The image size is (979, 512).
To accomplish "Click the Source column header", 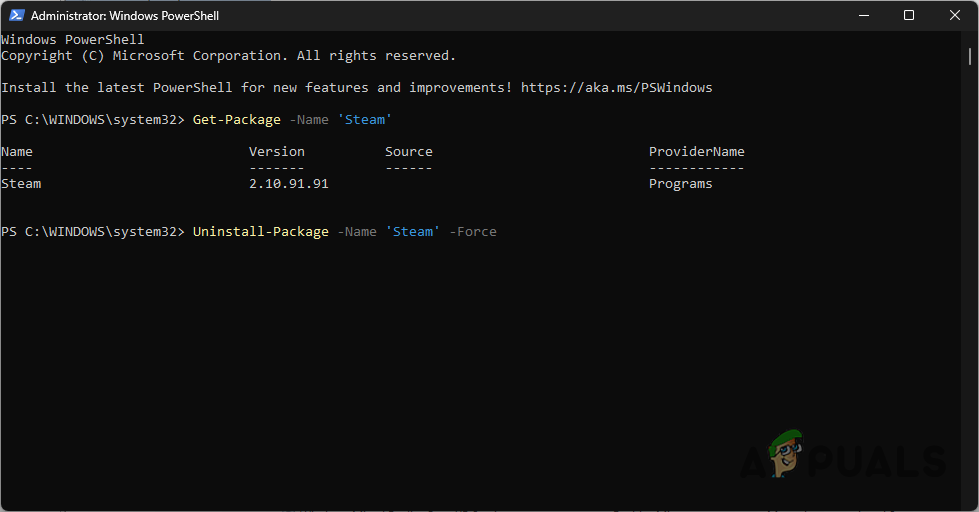I will click(x=408, y=152).
